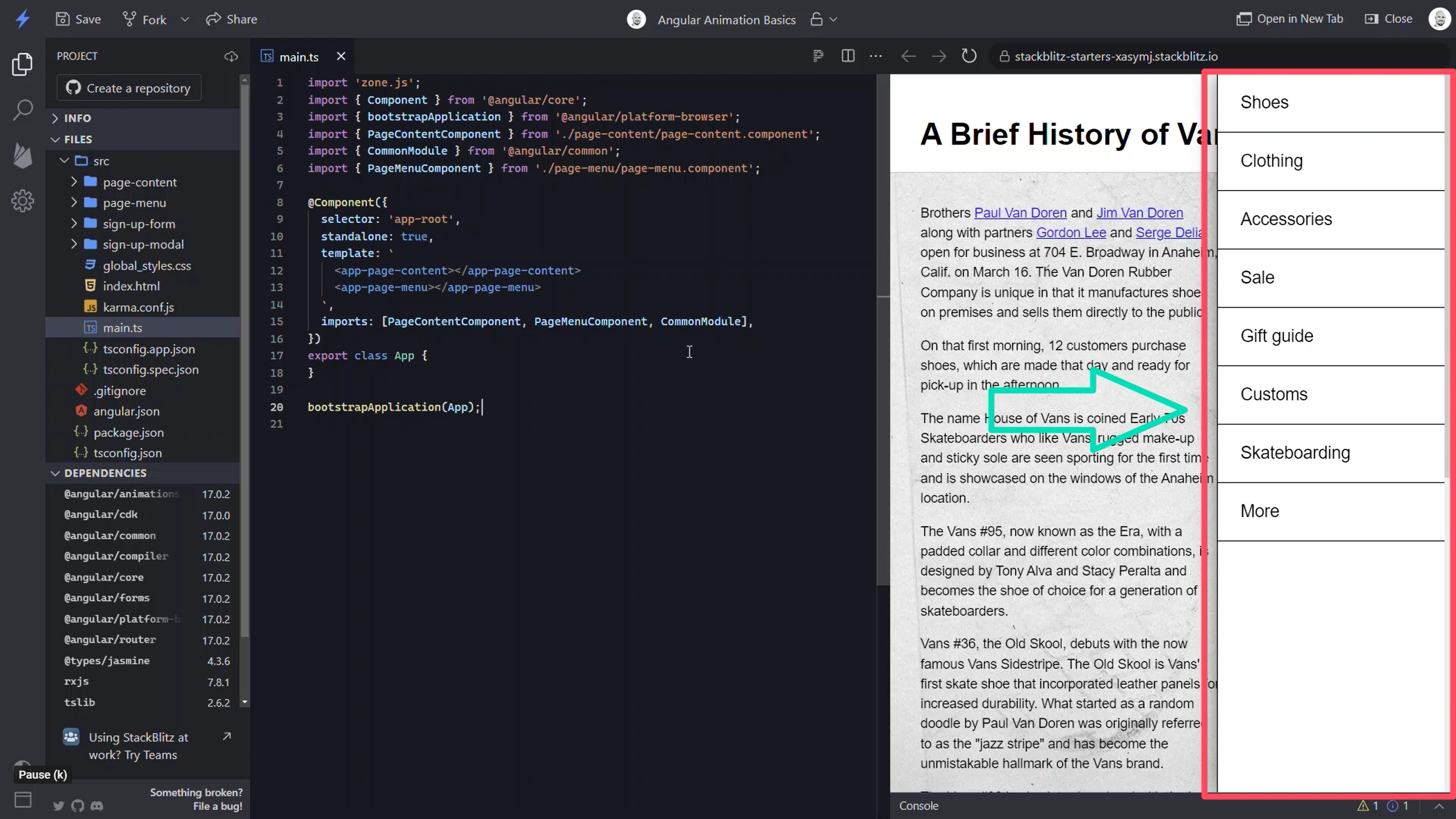This screenshot has width=1456, height=819.
Task: Open the Firebase sidebar icon
Action: pyautogui.click(x=23, y=155)
